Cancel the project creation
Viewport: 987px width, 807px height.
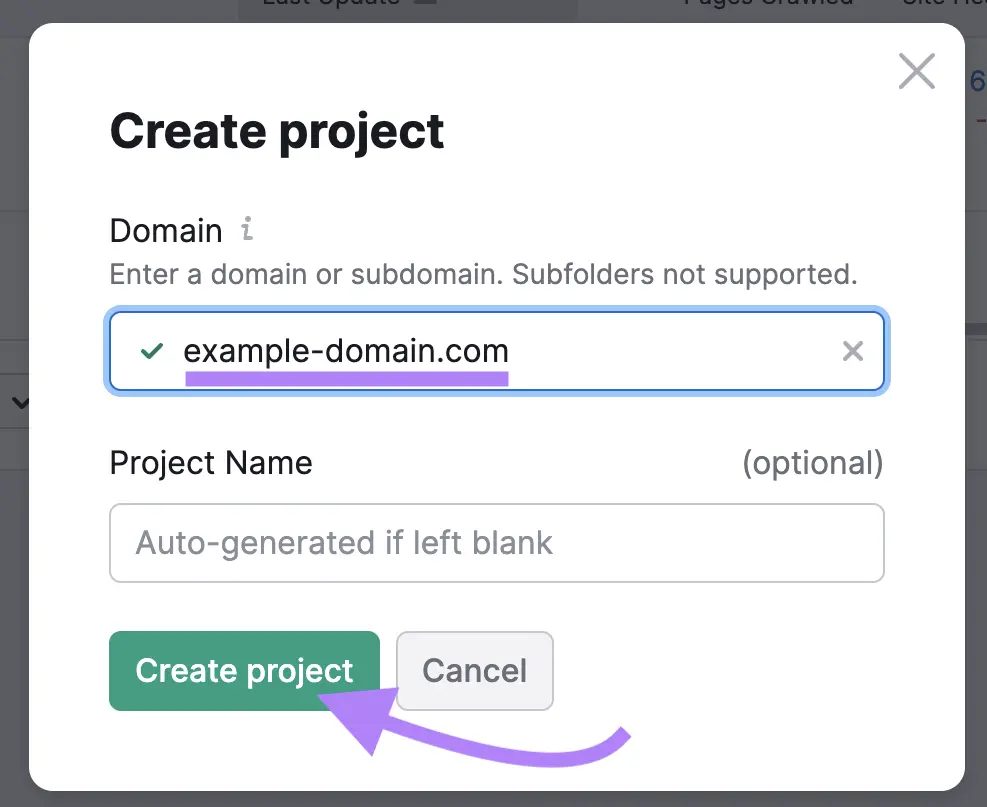click(x=474, y=671)
